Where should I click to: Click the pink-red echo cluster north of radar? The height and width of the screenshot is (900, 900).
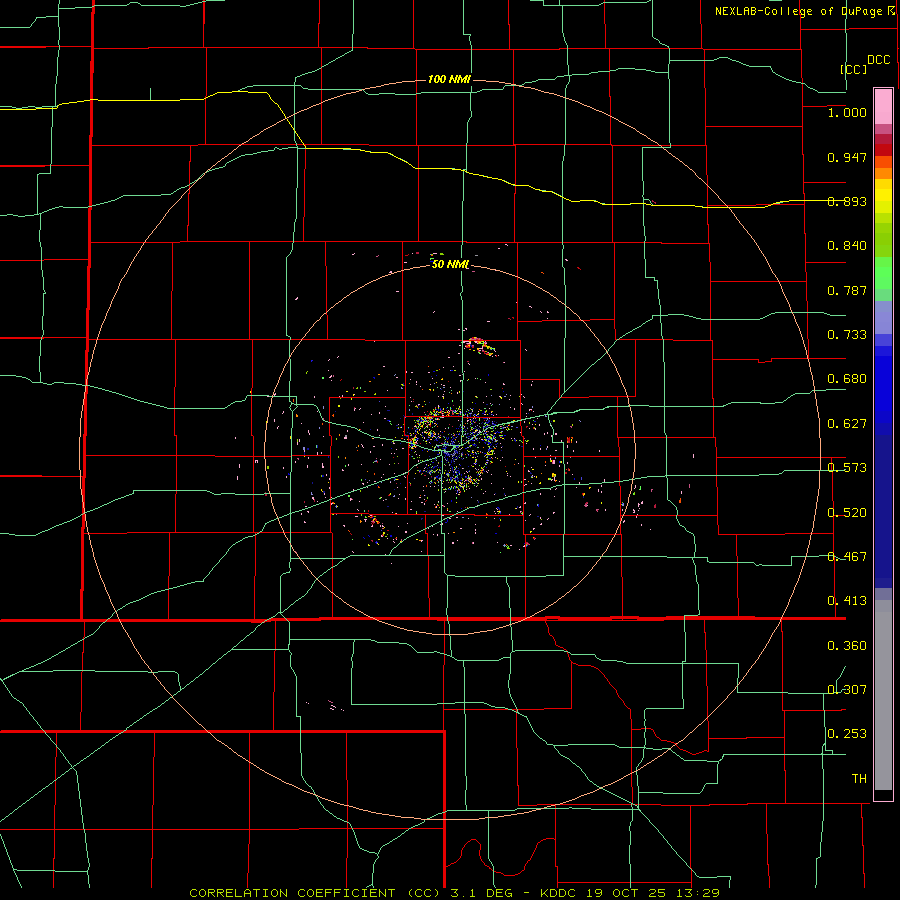(x=479, y=346)
